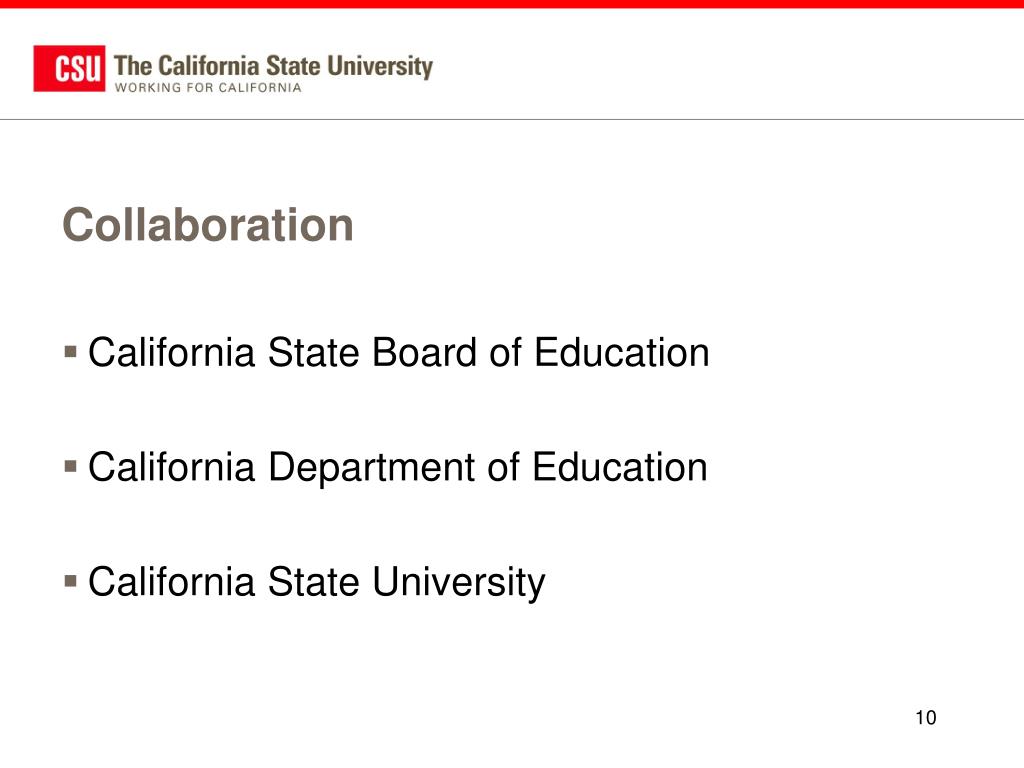Select the square bullet before Department of Education
This screenshot has height=768, width=1024.
[71, 466]
